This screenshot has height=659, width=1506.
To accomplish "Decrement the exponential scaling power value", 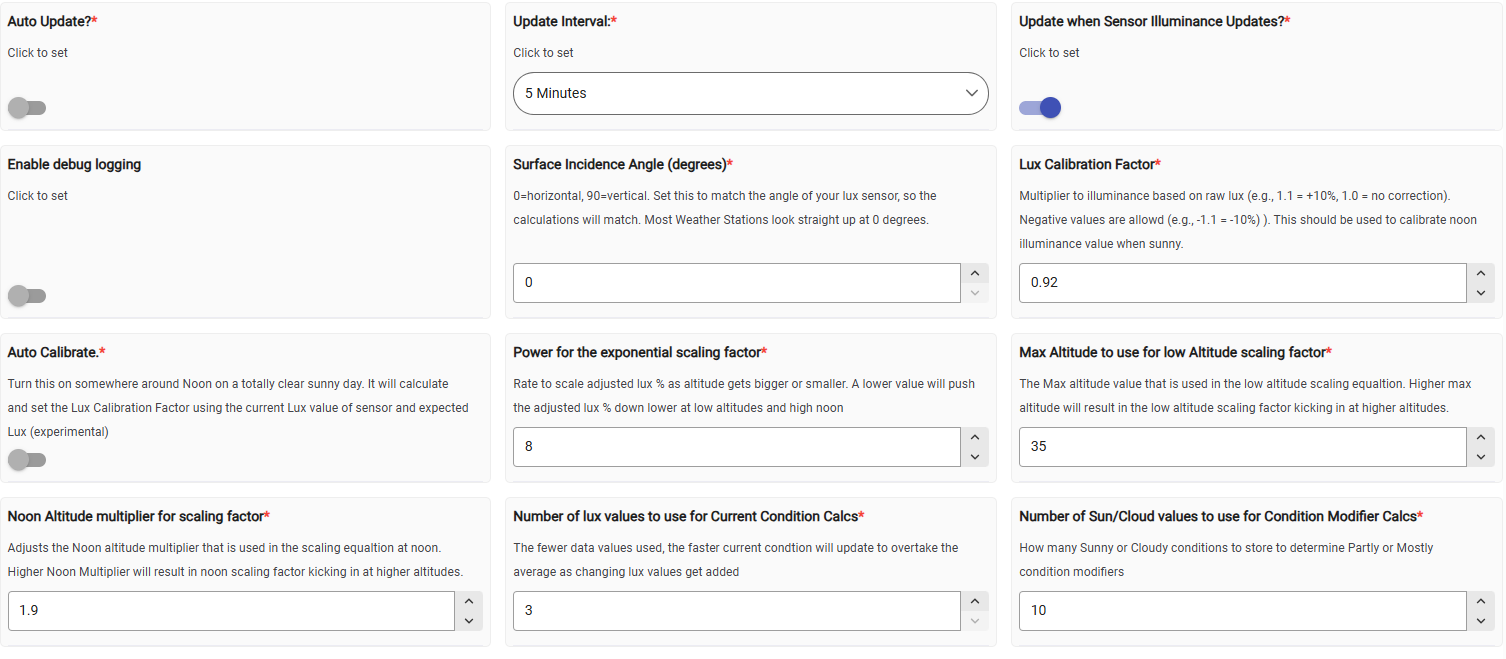I will pyautogui.click(x=975, y=457).
